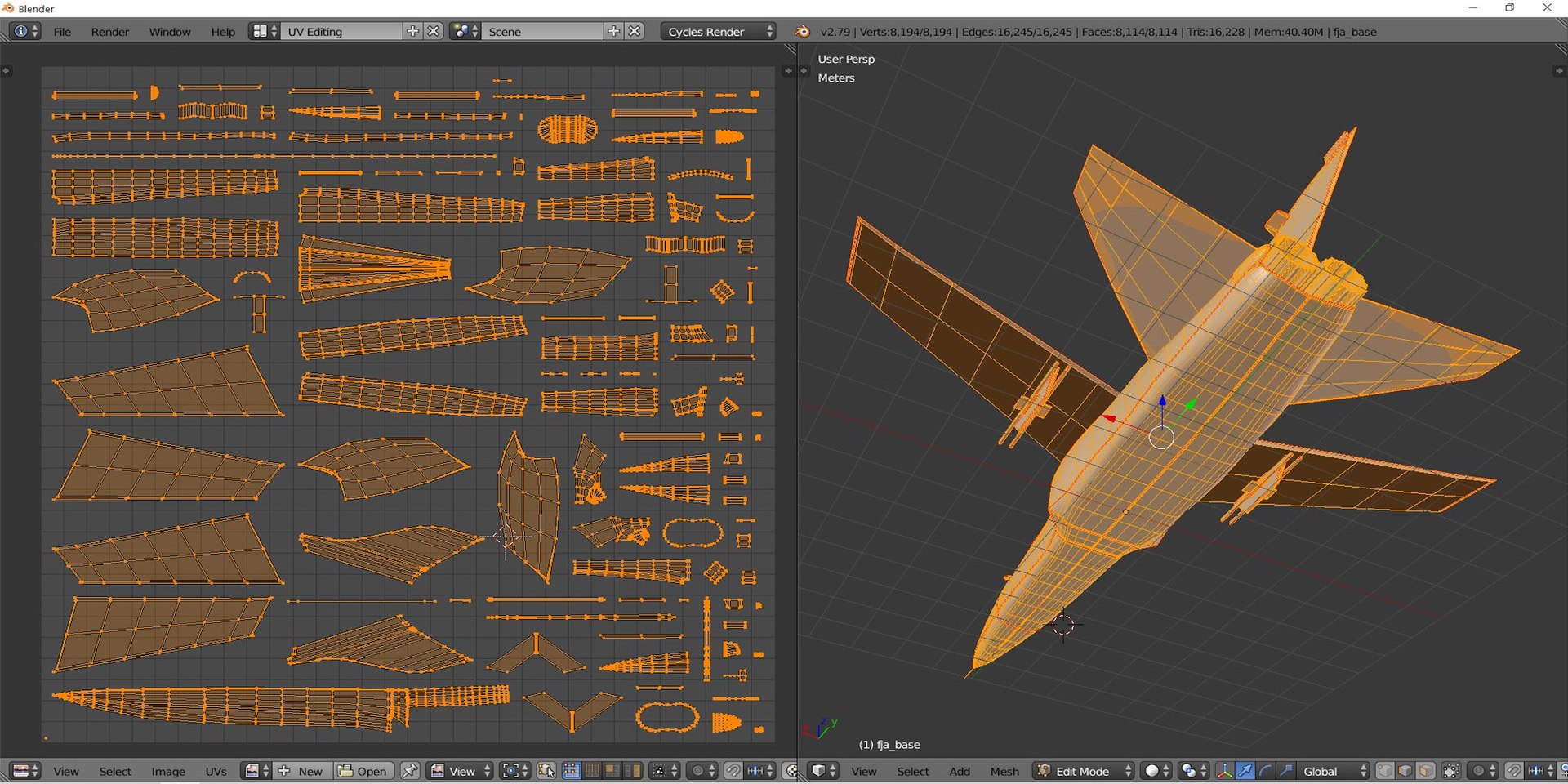
Task: Add a new scene with plus button
Action: coord(614,31)
